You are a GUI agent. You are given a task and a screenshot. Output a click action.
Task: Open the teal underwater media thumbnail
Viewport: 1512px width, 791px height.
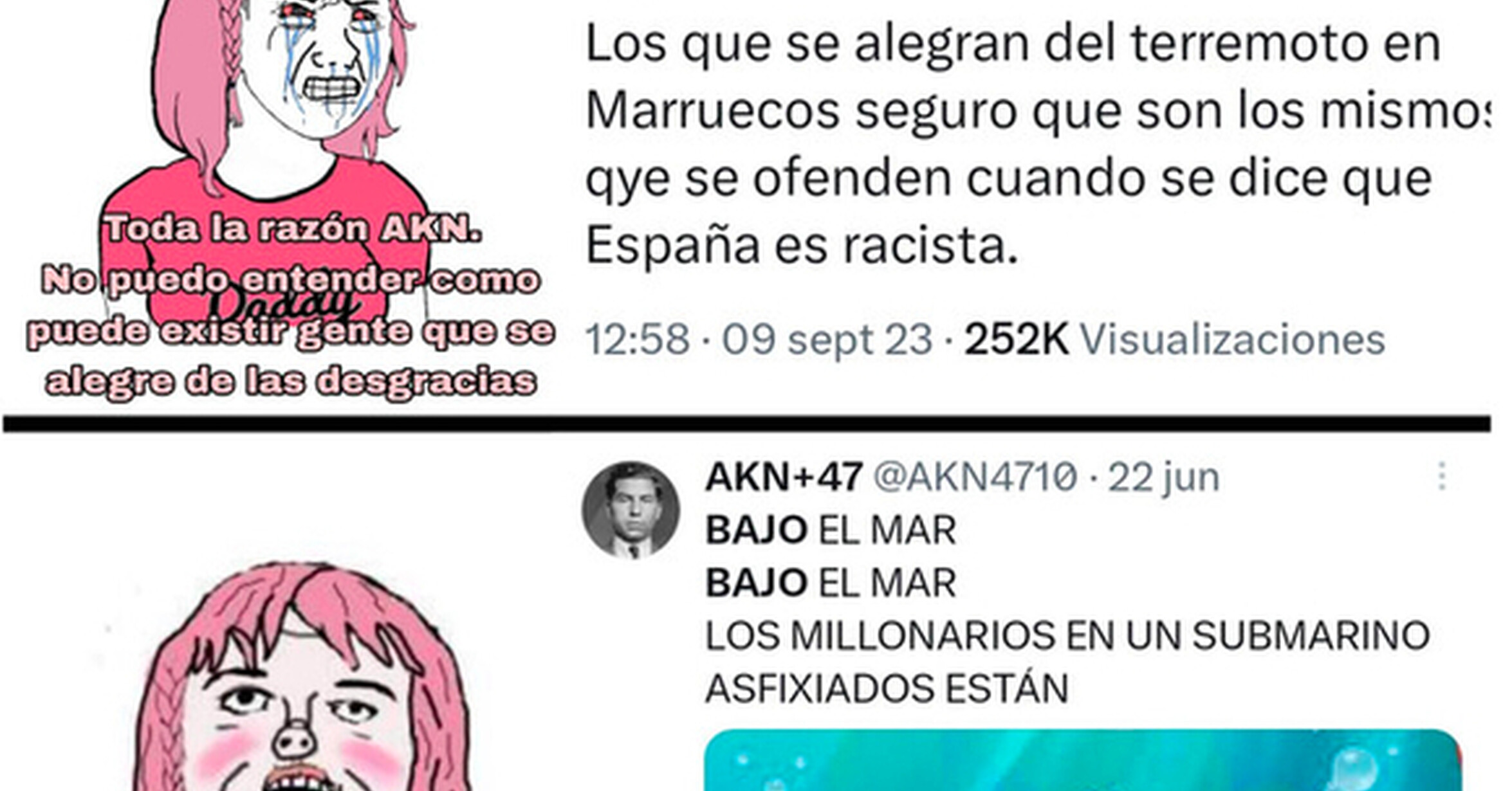1083,760
